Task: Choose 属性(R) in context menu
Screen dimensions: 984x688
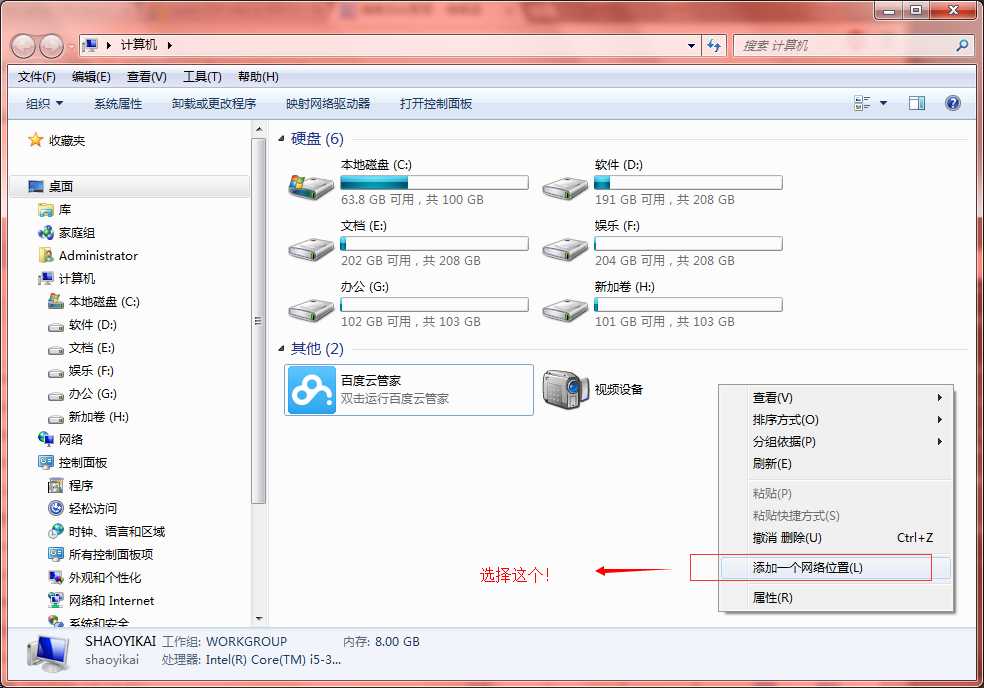Action: [x=836, y=598]
